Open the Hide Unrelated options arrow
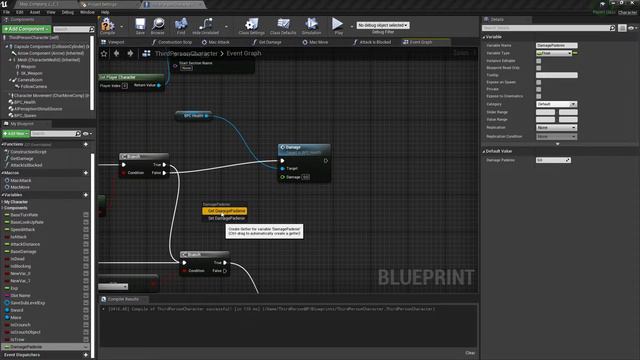The image size is (640, 360). tap(226, 27)
